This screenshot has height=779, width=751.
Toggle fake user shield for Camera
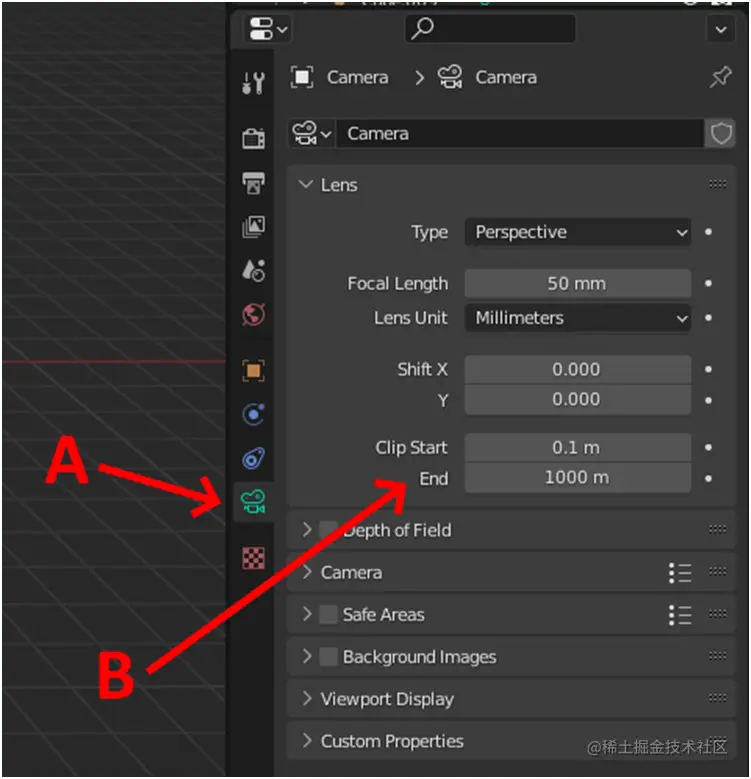pyautogui.click(x=721, y=133)
